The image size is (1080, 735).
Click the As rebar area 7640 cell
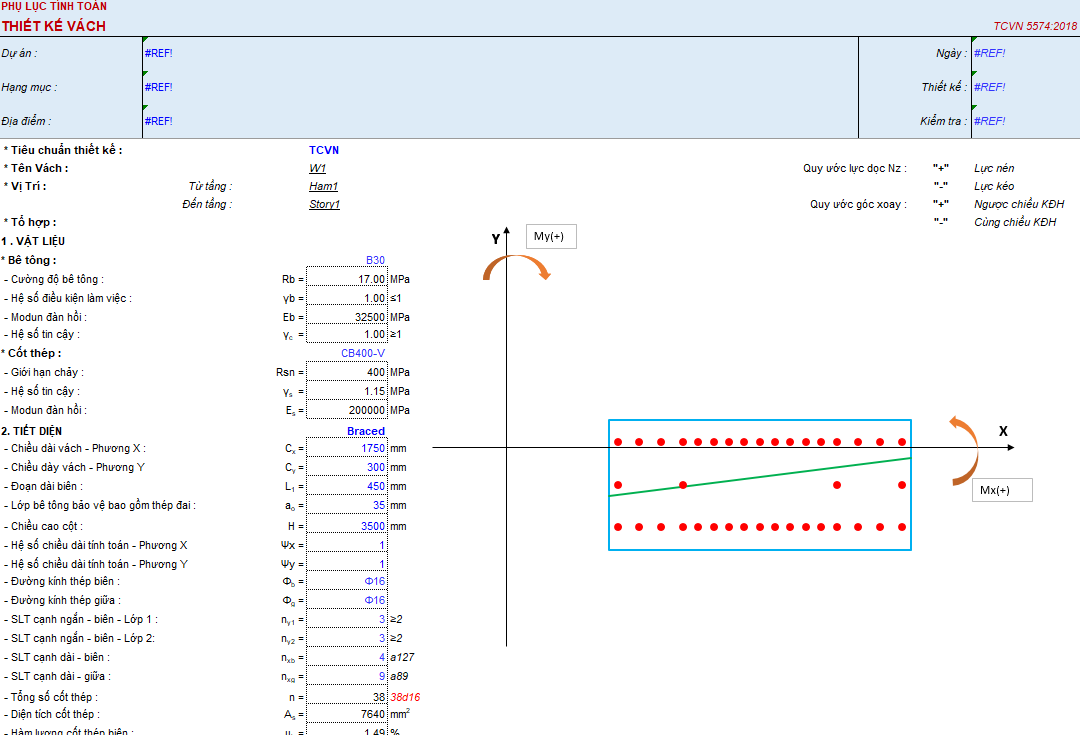[x=346, y=714]
